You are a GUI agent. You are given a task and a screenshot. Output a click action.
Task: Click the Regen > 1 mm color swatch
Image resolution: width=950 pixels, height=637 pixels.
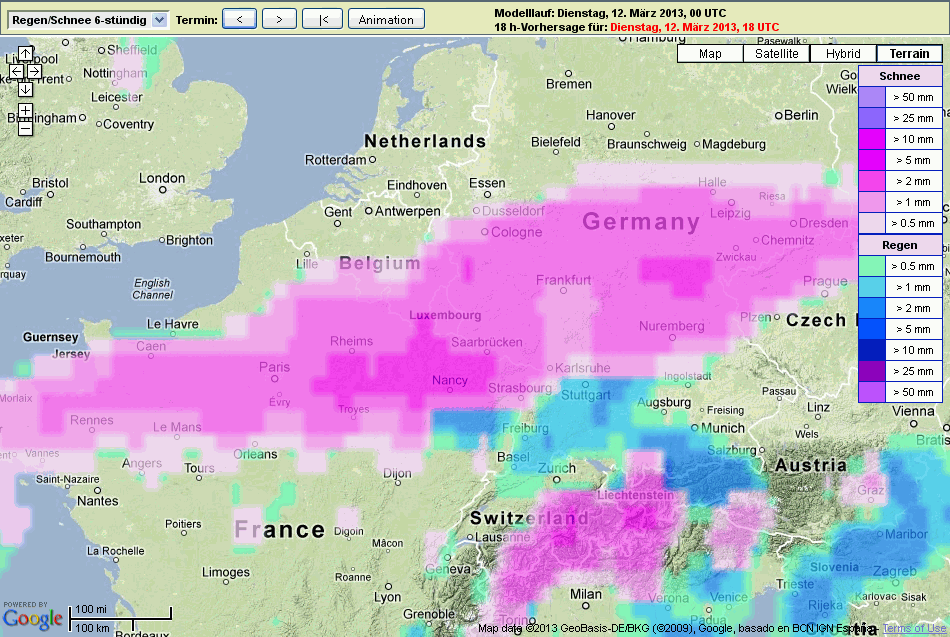click(872, 287)
